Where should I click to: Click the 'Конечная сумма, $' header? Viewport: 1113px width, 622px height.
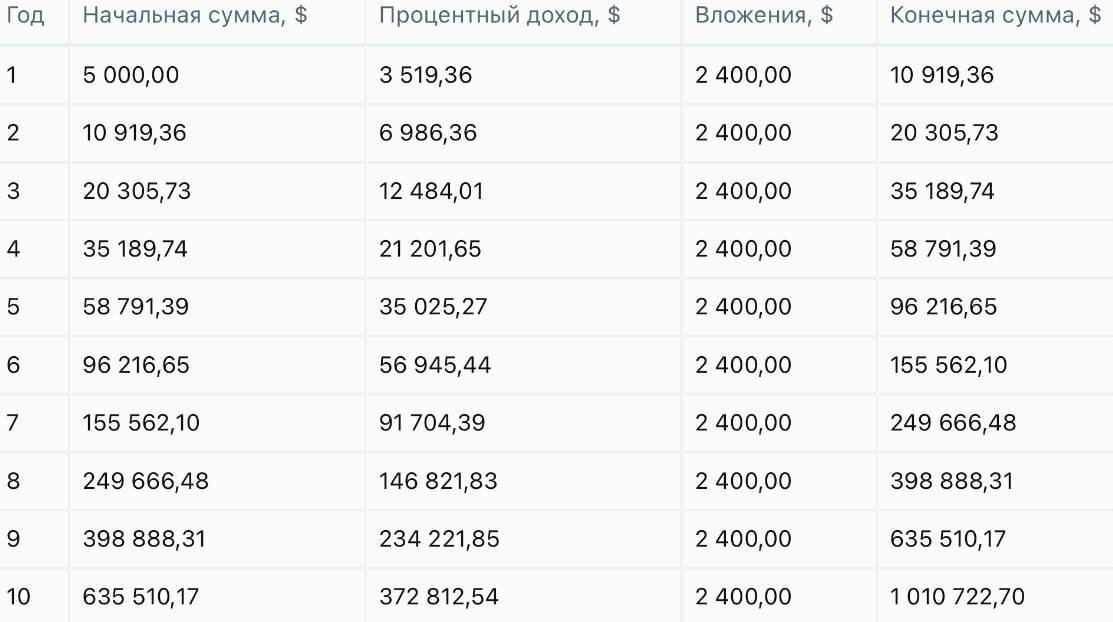click(995, 15)
